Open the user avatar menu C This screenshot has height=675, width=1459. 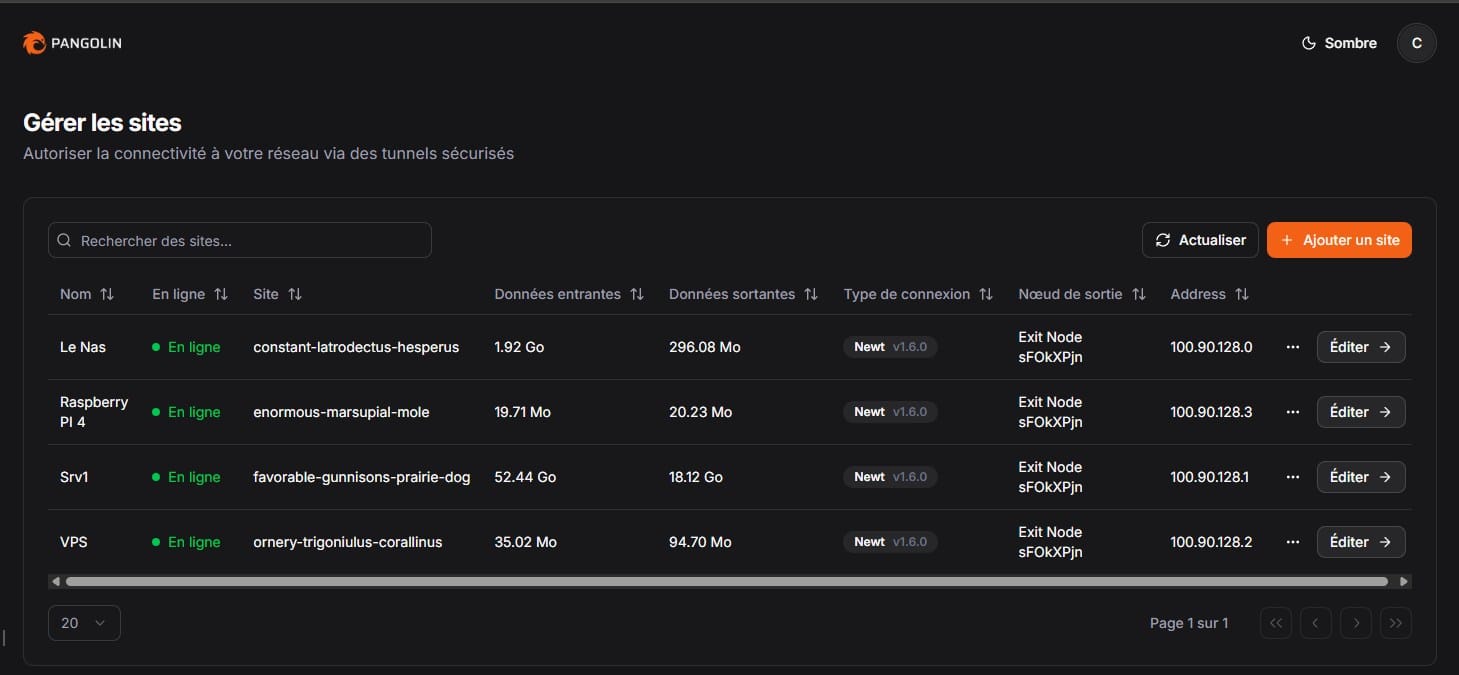[x=1416, y=43]
